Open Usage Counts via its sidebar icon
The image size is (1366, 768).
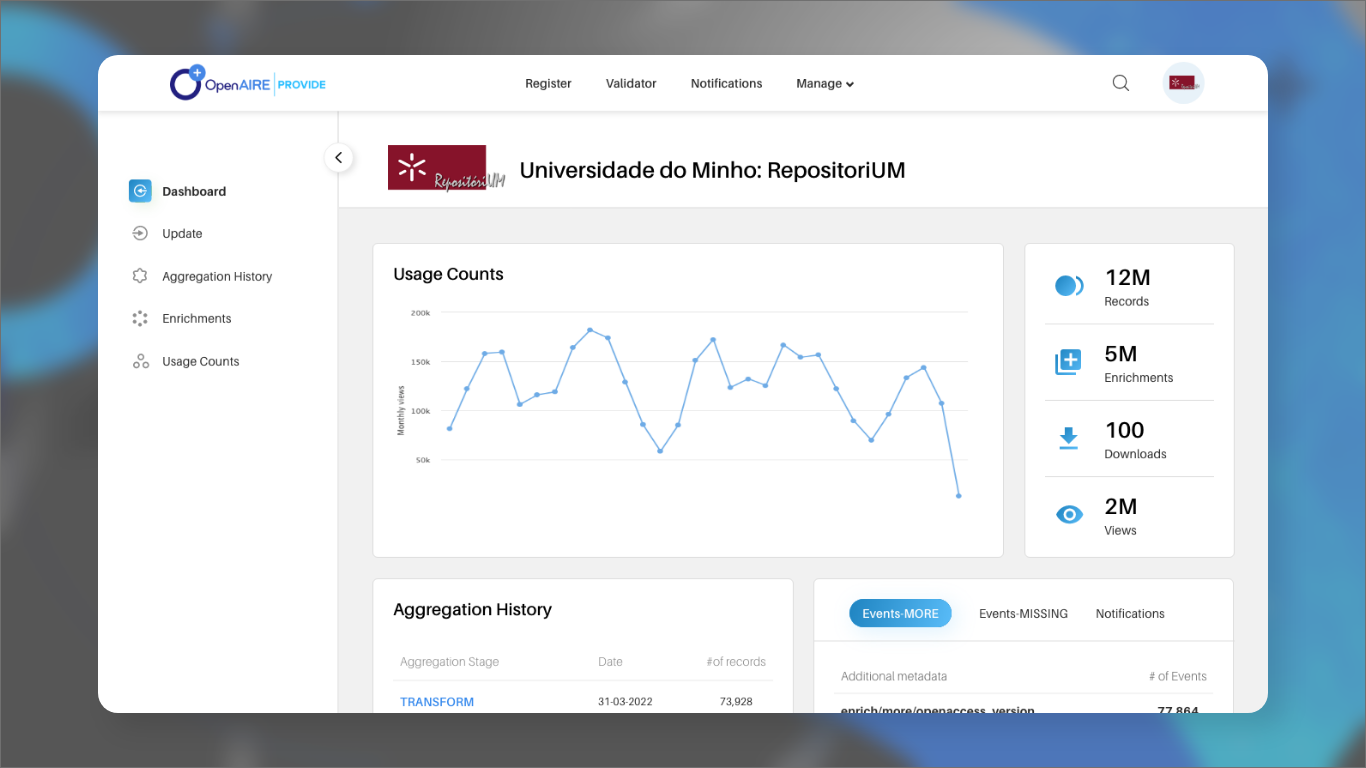click(x=140, y=361)
